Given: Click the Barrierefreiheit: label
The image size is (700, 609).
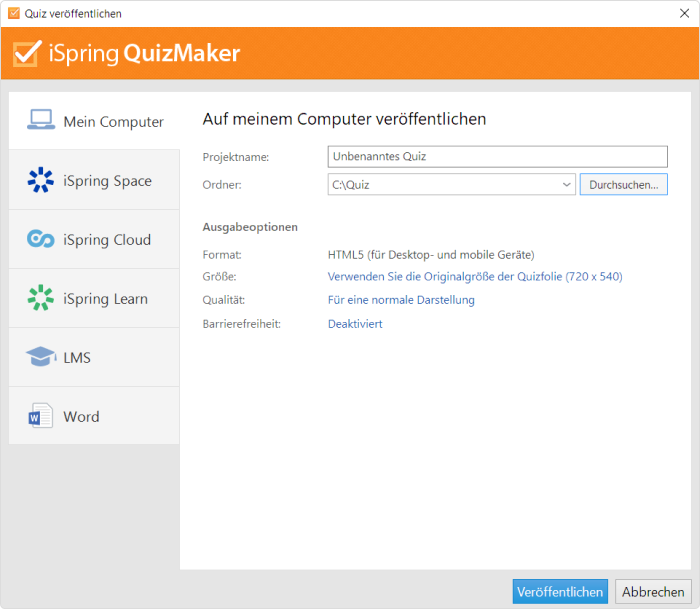Looking at the screenshot, I should coord(242,324).
